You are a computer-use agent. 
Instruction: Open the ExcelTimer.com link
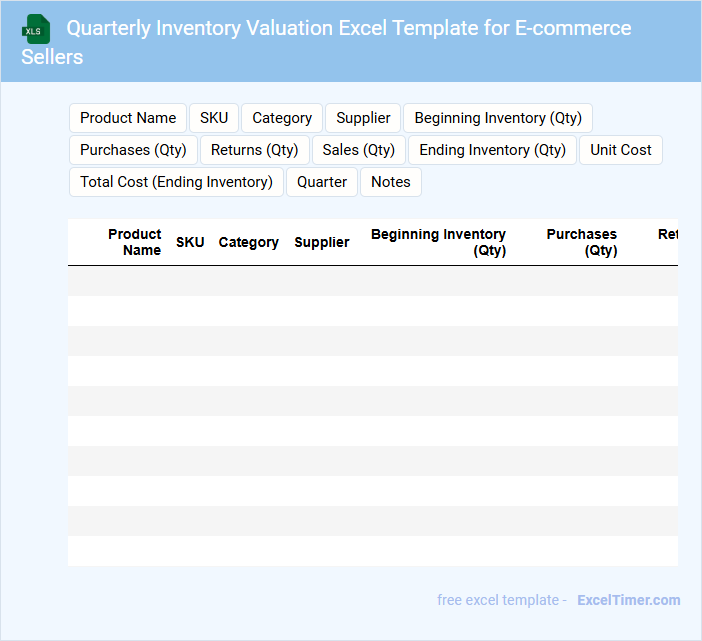tap(628, 600)
